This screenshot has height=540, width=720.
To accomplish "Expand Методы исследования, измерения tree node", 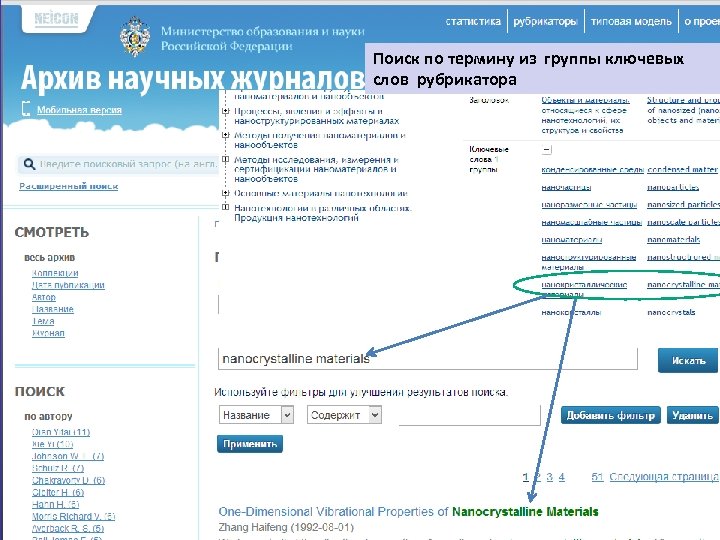I will coord(225,159).
